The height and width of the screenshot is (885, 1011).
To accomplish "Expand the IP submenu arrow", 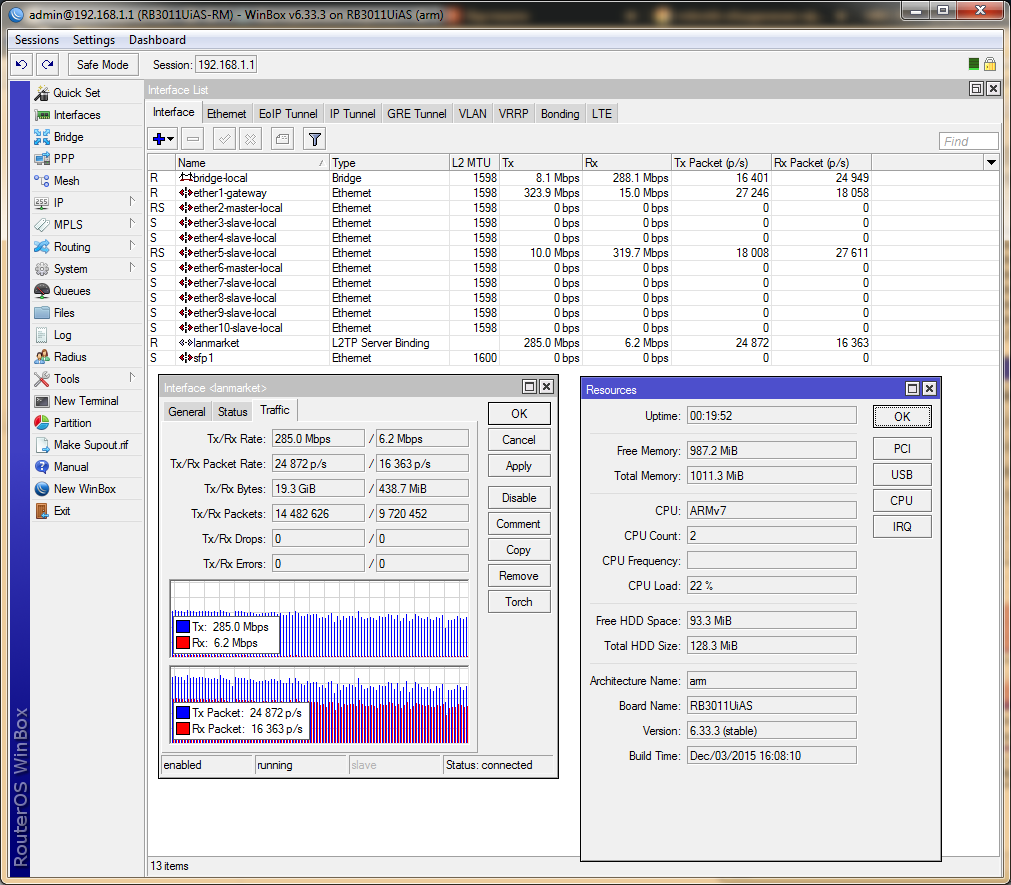I will tap(132, 202).
